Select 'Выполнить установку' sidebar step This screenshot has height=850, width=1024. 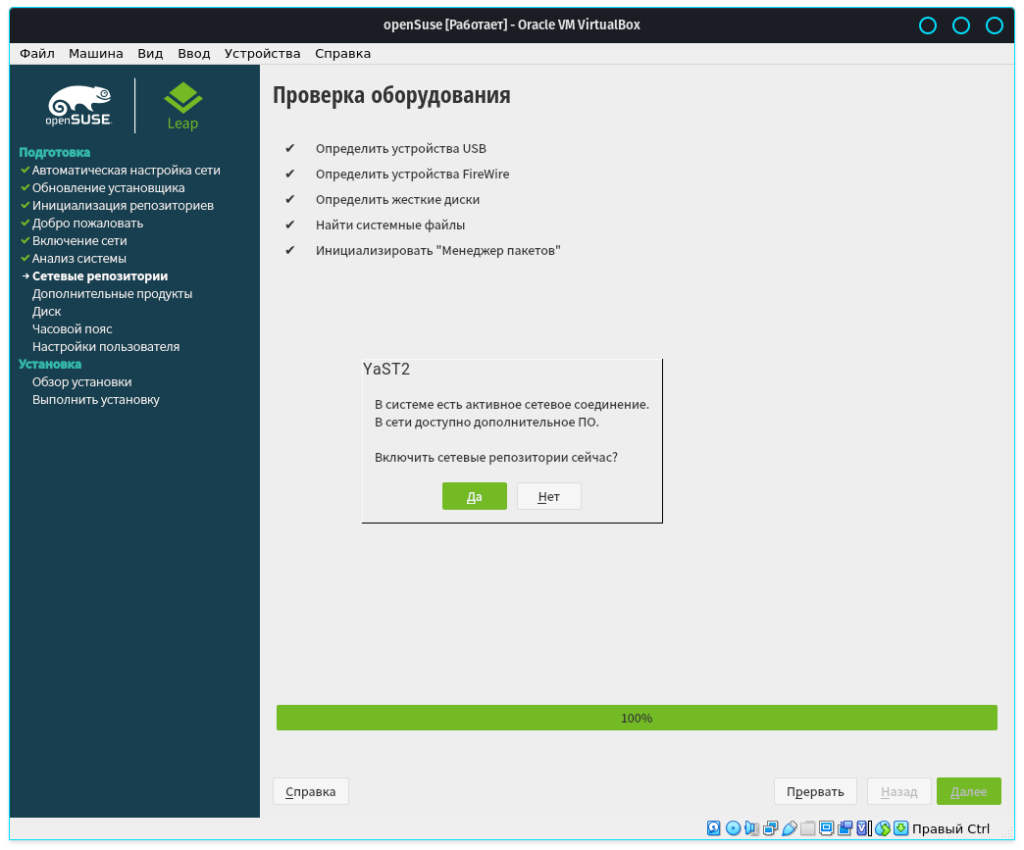96,400
